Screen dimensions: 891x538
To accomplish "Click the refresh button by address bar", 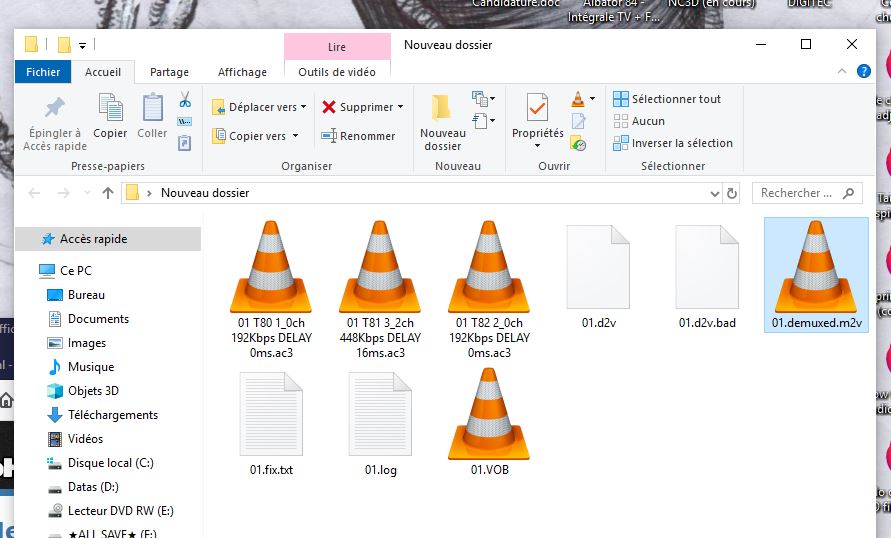I will click(732, 194).
